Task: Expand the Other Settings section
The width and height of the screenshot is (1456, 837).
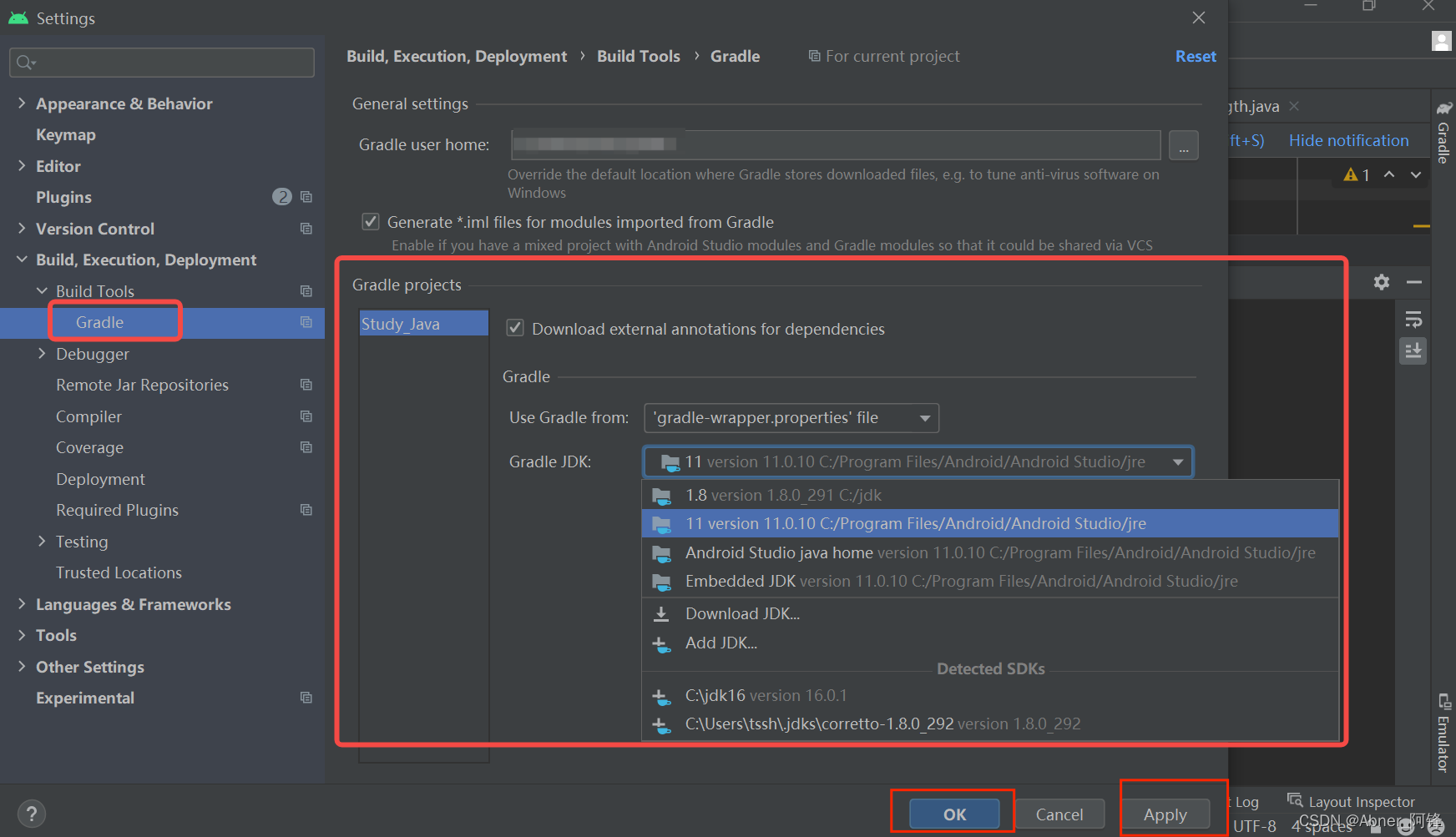Action: click(22, 666)
